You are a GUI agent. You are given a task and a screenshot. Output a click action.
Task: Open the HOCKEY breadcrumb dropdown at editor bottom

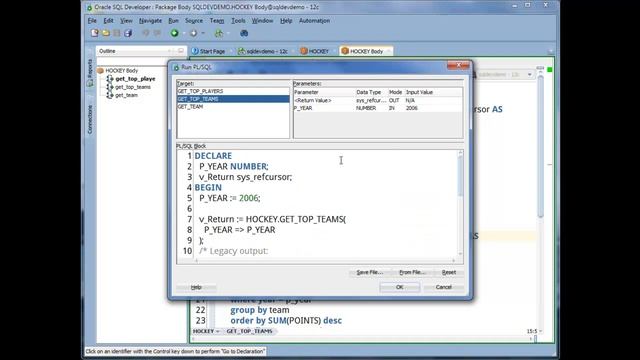coord(218,331)
